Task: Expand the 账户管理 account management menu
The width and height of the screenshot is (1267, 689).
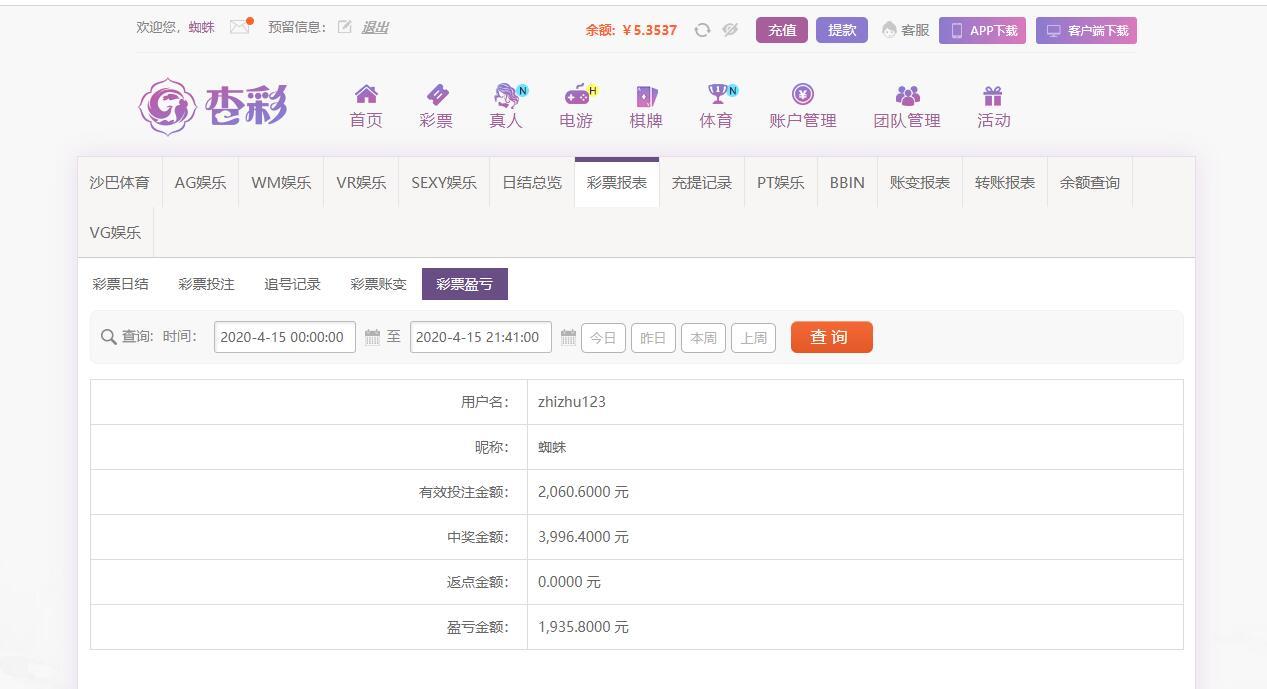Action: [x=802, y=106]
